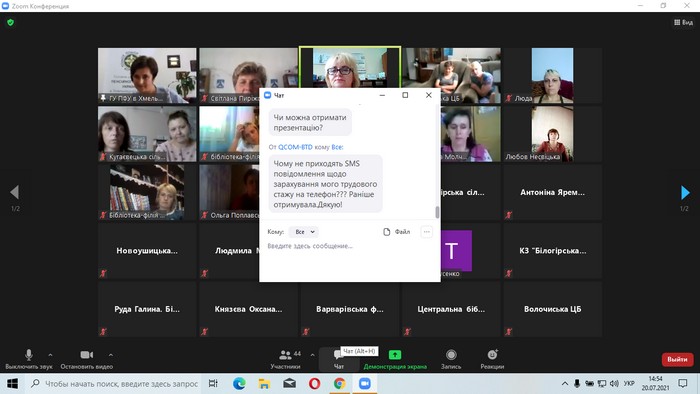Toggle camera with Остановить видео

[x=87, y=355]
